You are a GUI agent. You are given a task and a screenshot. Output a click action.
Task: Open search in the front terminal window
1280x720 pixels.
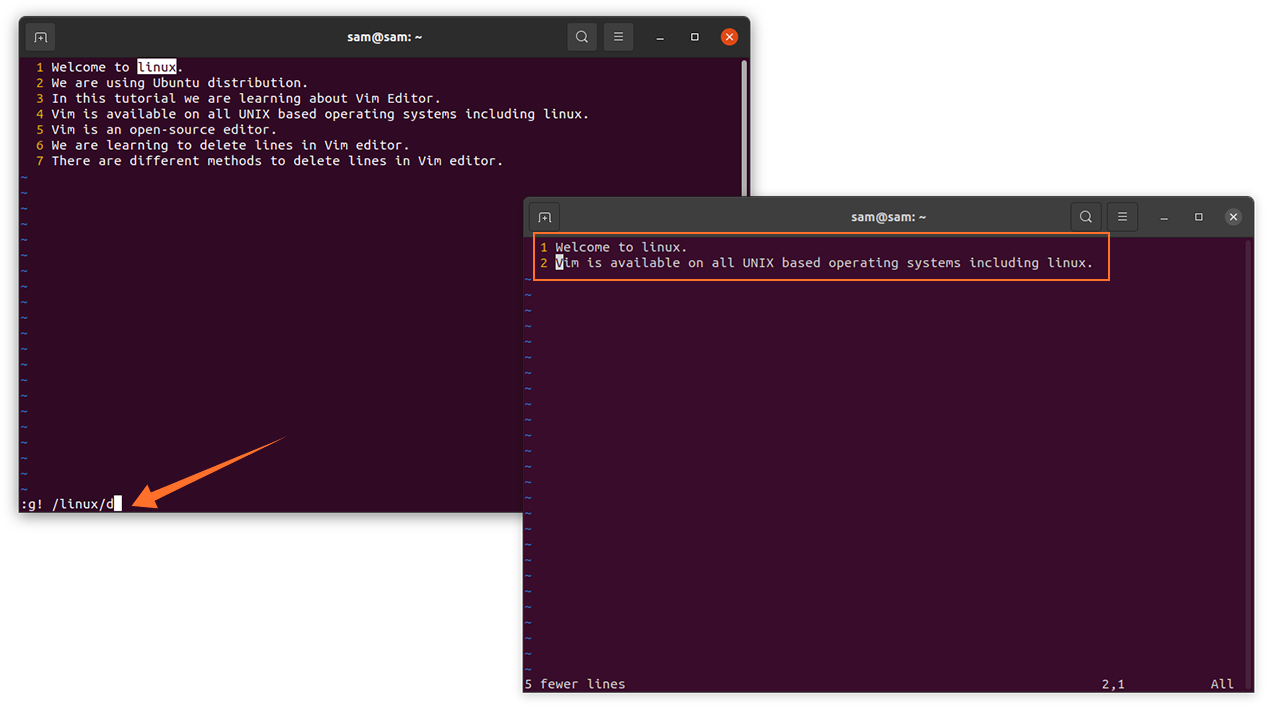[x=1085, y=217]
